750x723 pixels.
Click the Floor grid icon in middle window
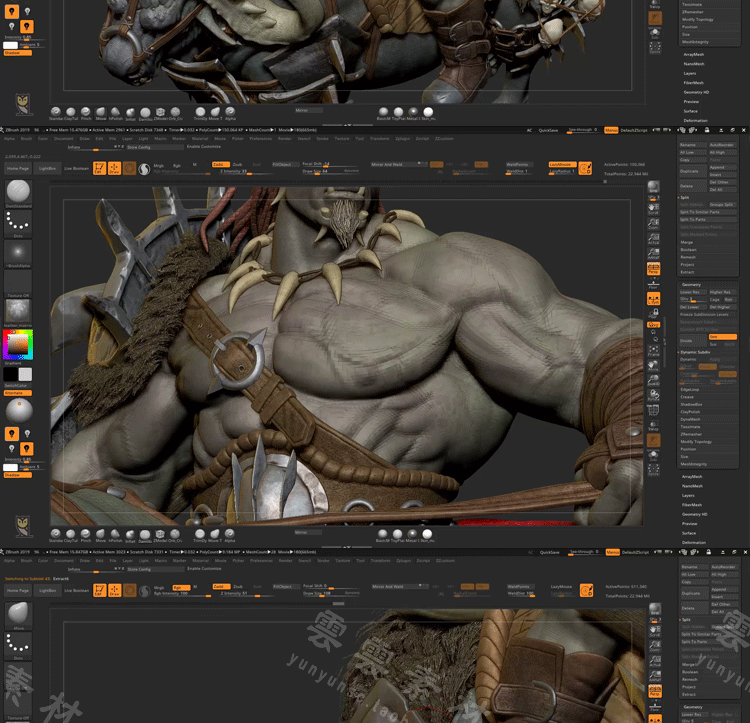(x=653, y=284)
